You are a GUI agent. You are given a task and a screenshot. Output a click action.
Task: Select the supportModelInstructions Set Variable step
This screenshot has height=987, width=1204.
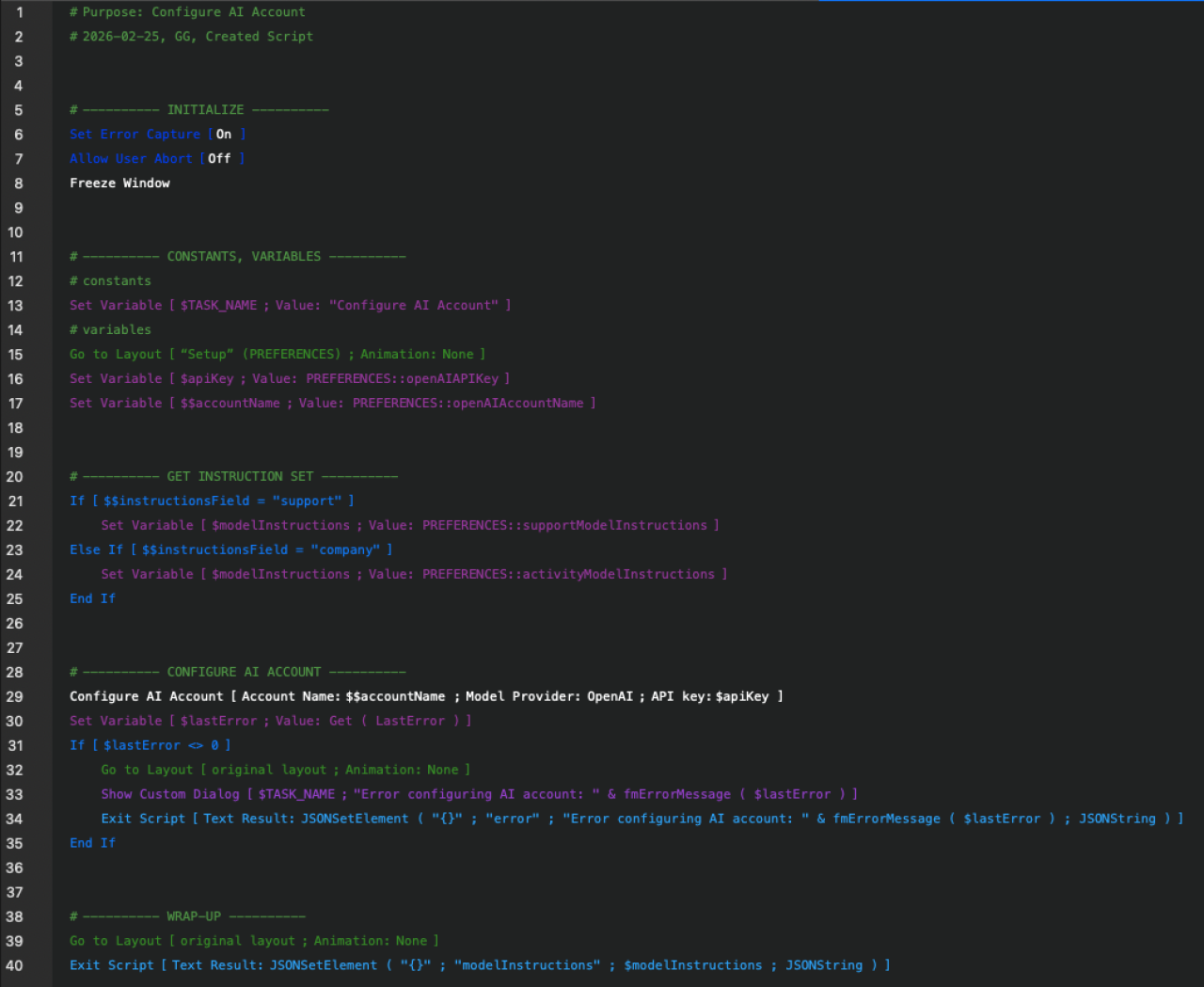409,526
